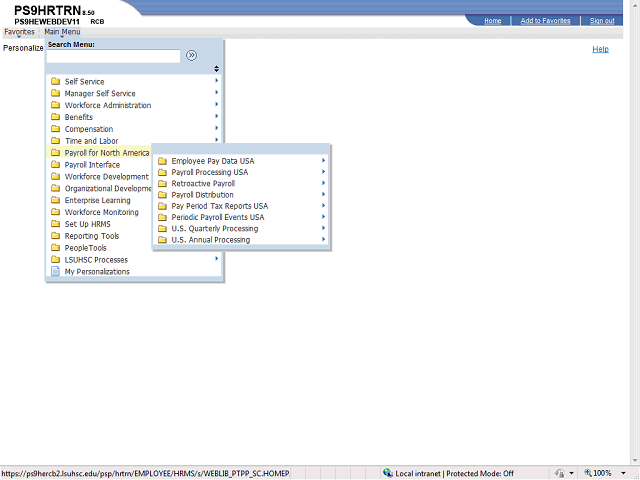The image size is (640, 480).
Task: Click the Benefits folder icon
Action: pyautogui.click(x=56, y=117)
